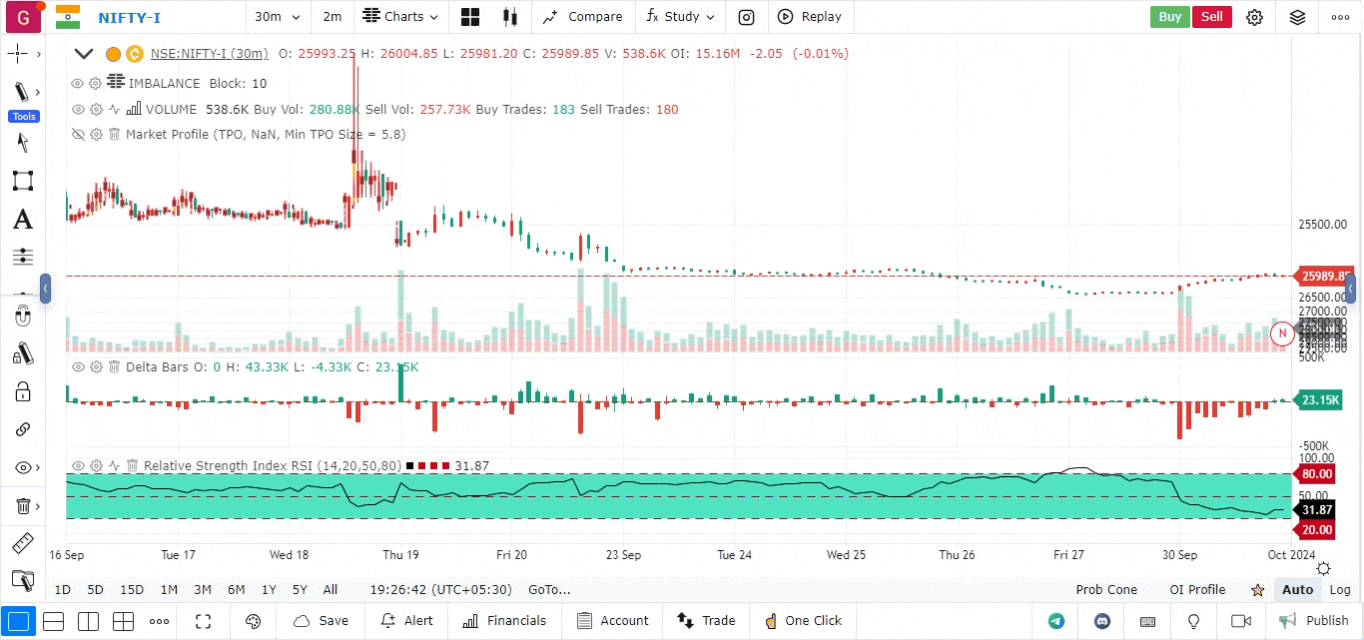Click the text annotation tool
The image size is (1364, 640).
coord(22,220)
